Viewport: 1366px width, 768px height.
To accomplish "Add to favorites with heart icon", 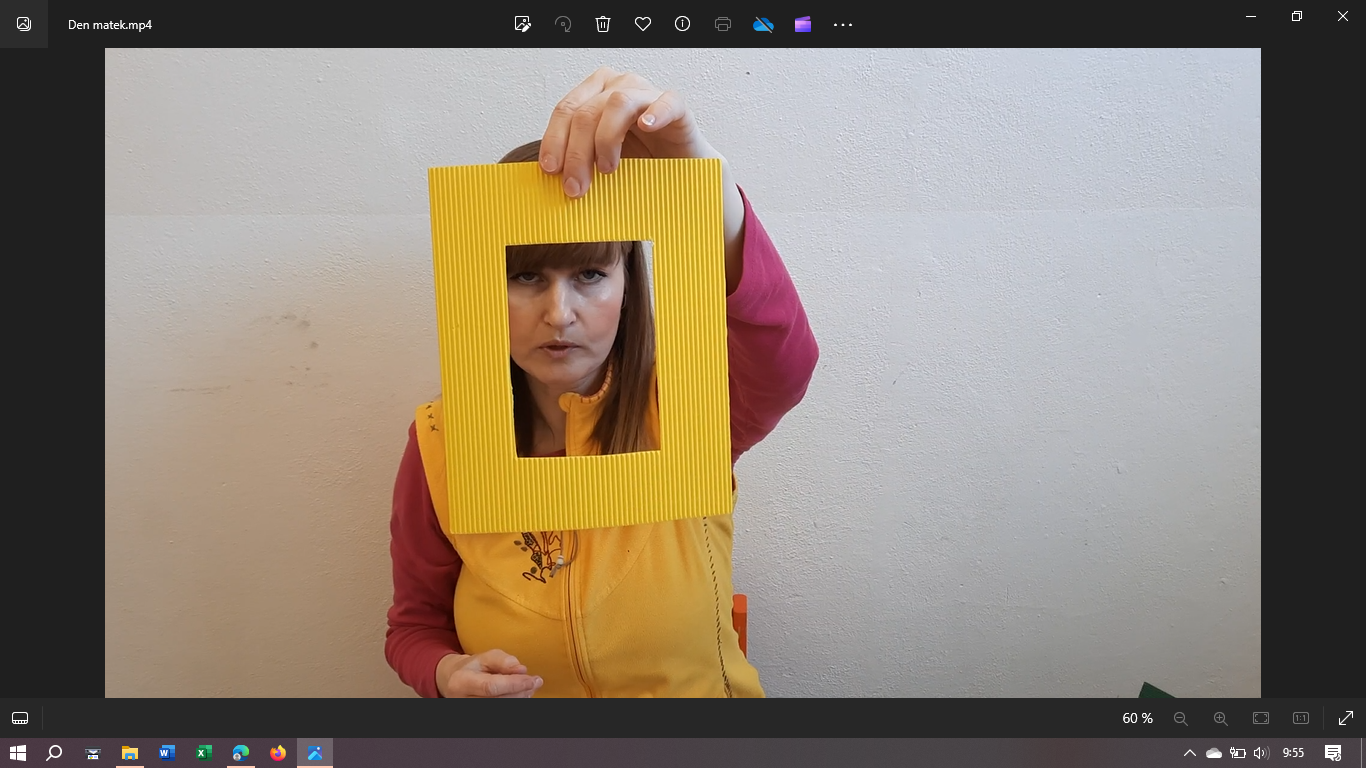I will [x=643, y=24].
